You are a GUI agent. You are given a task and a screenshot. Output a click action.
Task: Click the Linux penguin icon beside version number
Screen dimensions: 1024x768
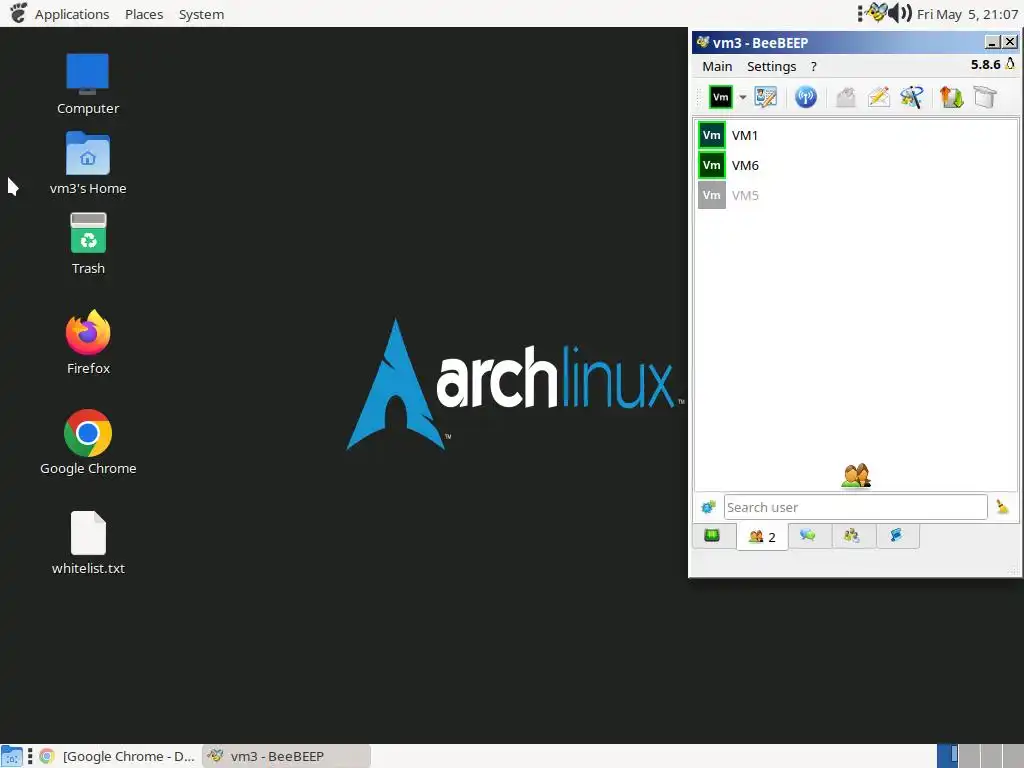pyautogui.click(x=1010, y=64)
